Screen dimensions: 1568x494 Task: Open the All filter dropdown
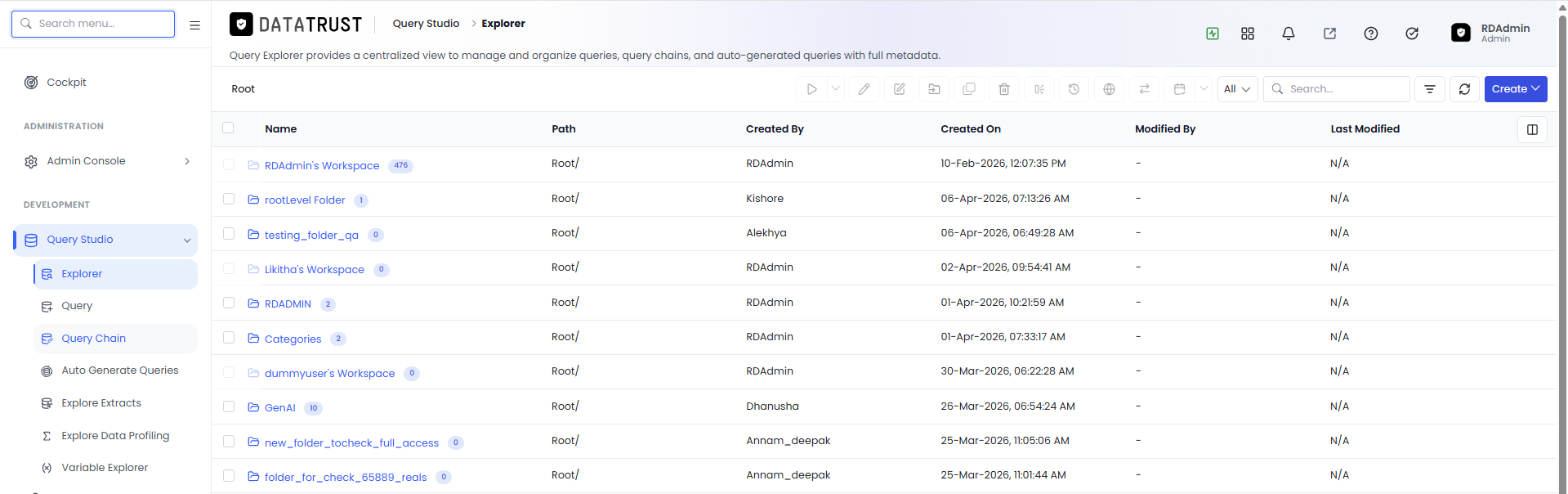1237,89
